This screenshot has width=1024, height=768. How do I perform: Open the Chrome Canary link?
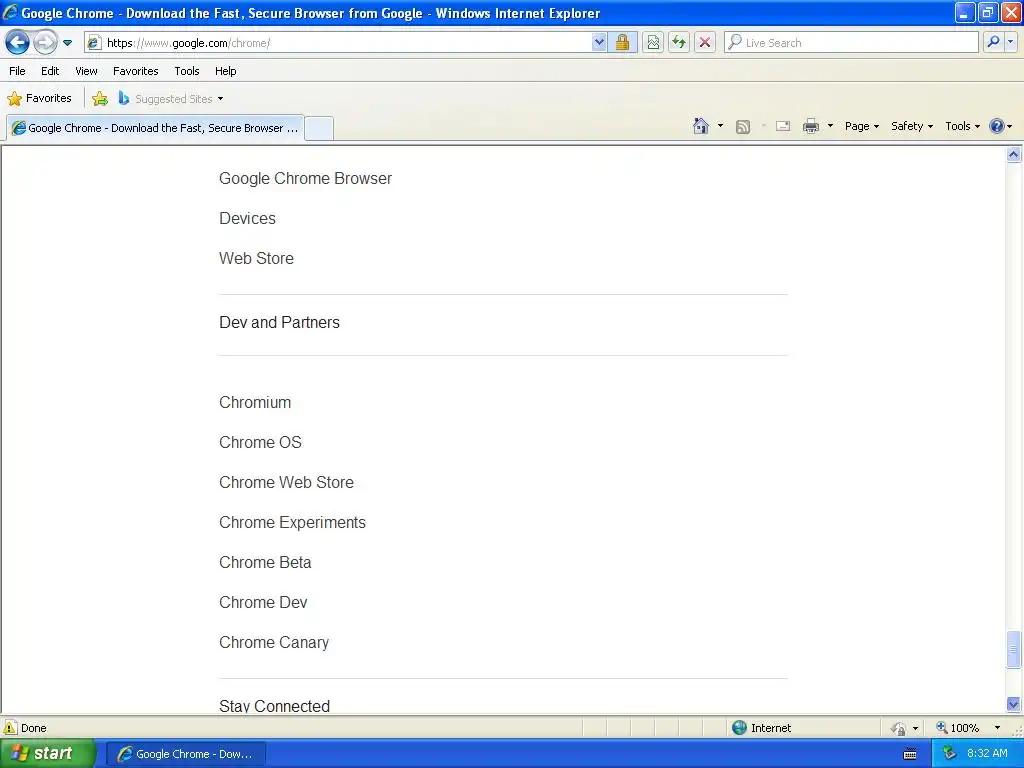pos(274,643)
